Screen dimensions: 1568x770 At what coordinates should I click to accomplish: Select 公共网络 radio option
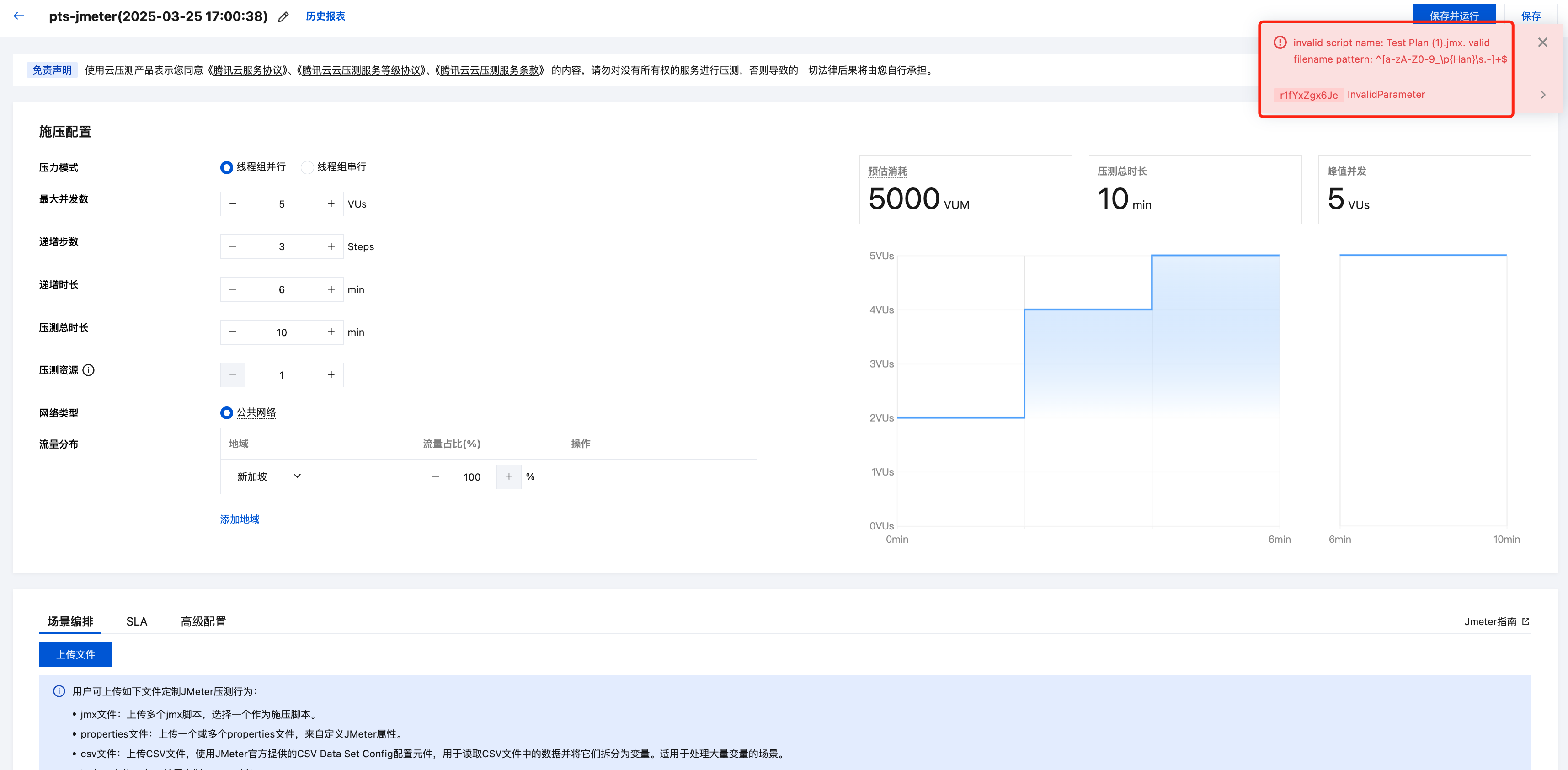[x=226, y=413]
